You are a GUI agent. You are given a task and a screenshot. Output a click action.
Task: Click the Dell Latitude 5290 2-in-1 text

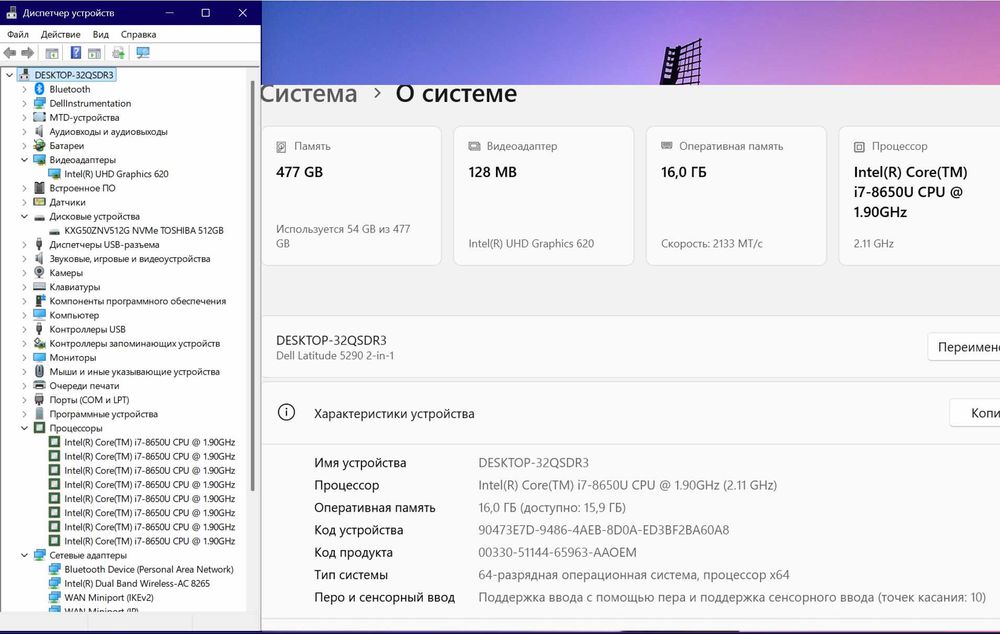pyautogui.click(x=335, y=356)
